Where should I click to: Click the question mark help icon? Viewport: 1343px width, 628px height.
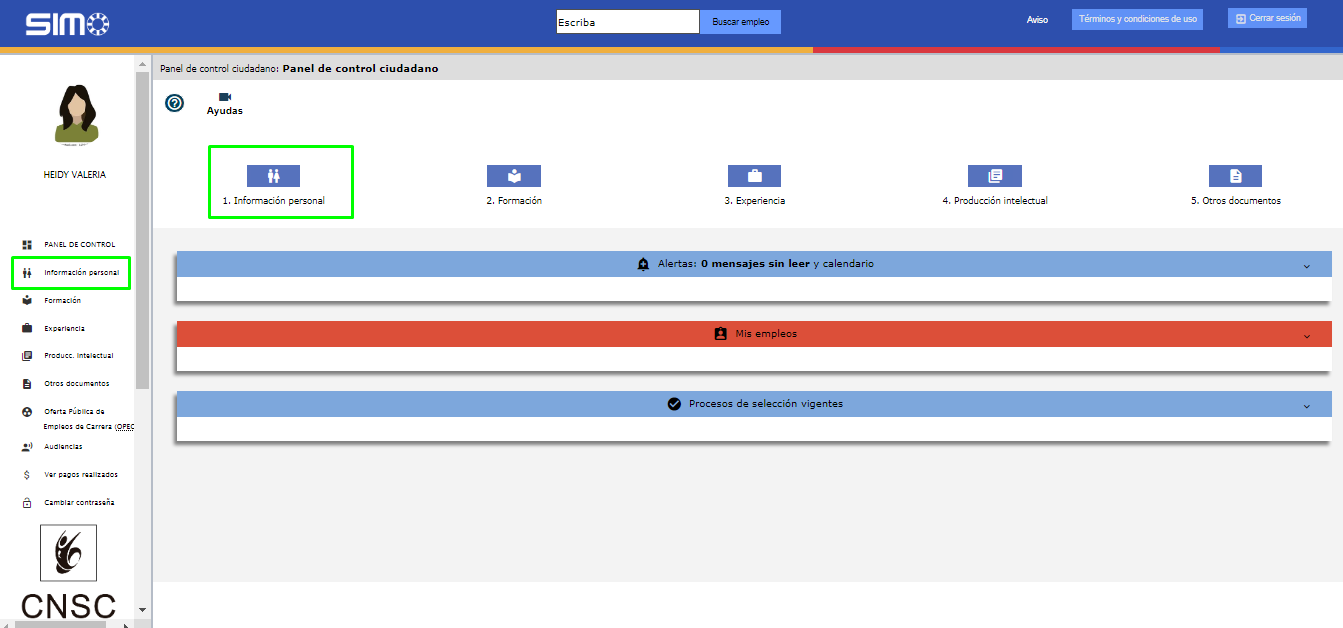(x=175, y=103)
